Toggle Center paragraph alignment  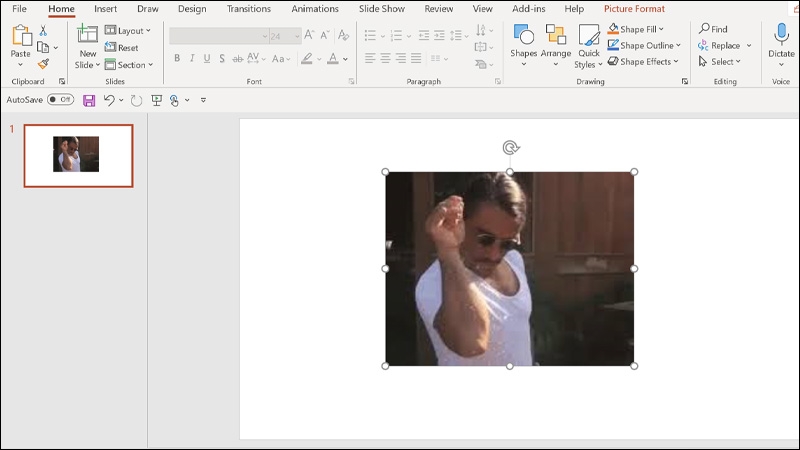pos(386,58)
